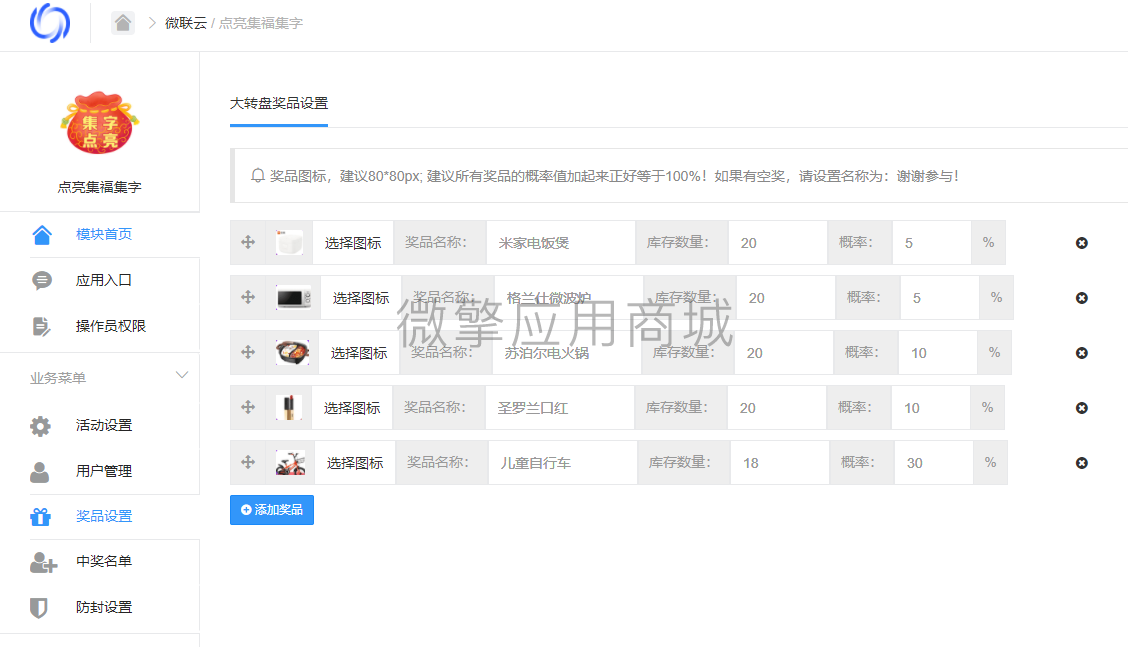1128x647 pixels.
Task: Switch to the 大转盘奖品设置 tab
Action: click(277, 103)
